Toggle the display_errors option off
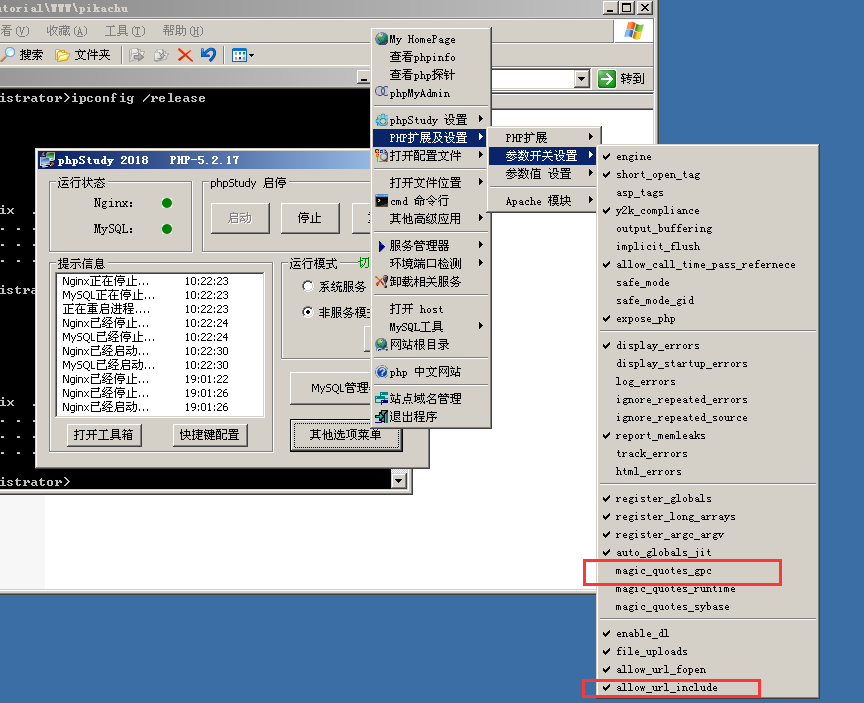The width and height of the screenshot is (864, 703). (x=659, y=346)
